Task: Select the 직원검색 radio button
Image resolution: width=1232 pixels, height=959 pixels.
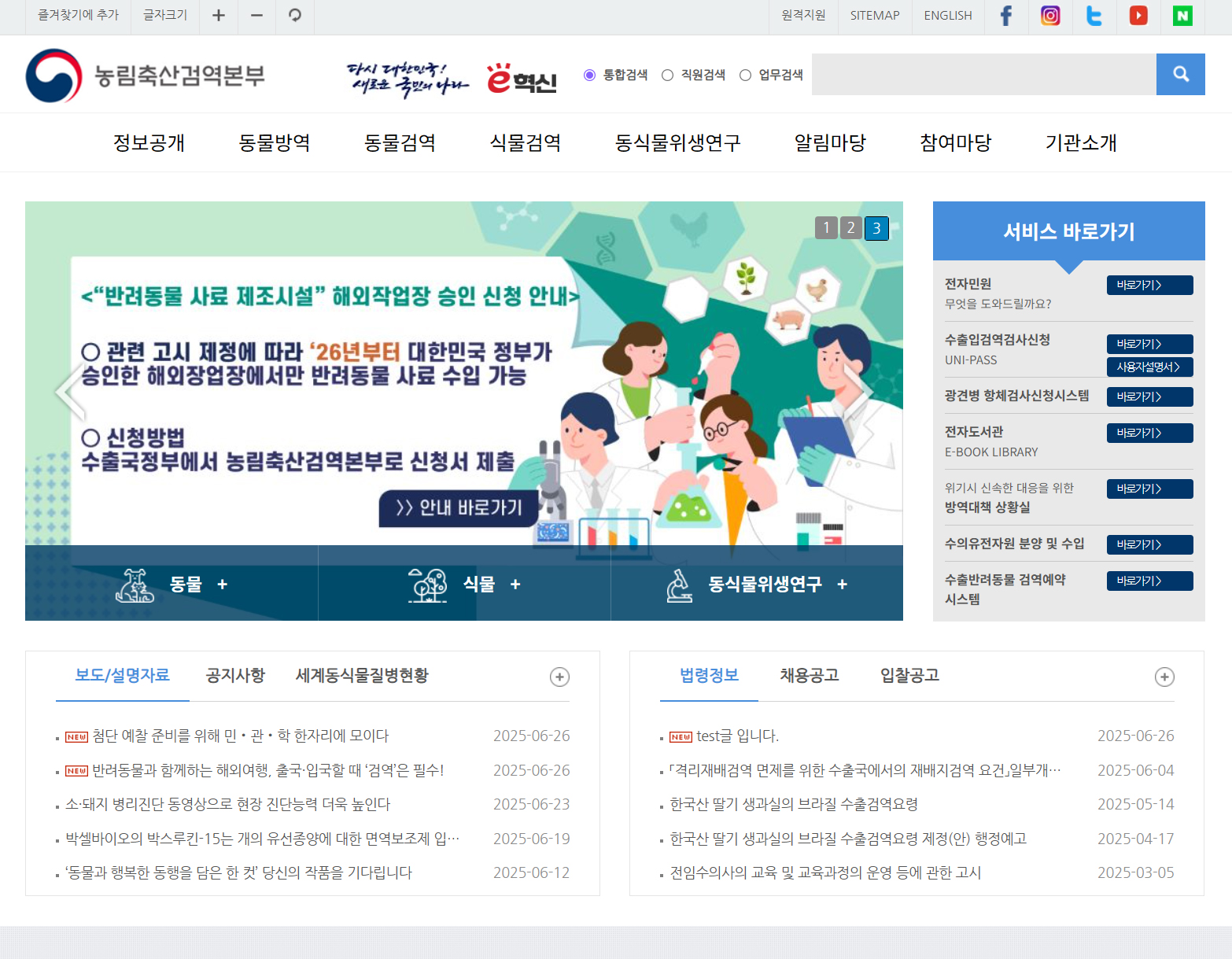Action: 667,75
